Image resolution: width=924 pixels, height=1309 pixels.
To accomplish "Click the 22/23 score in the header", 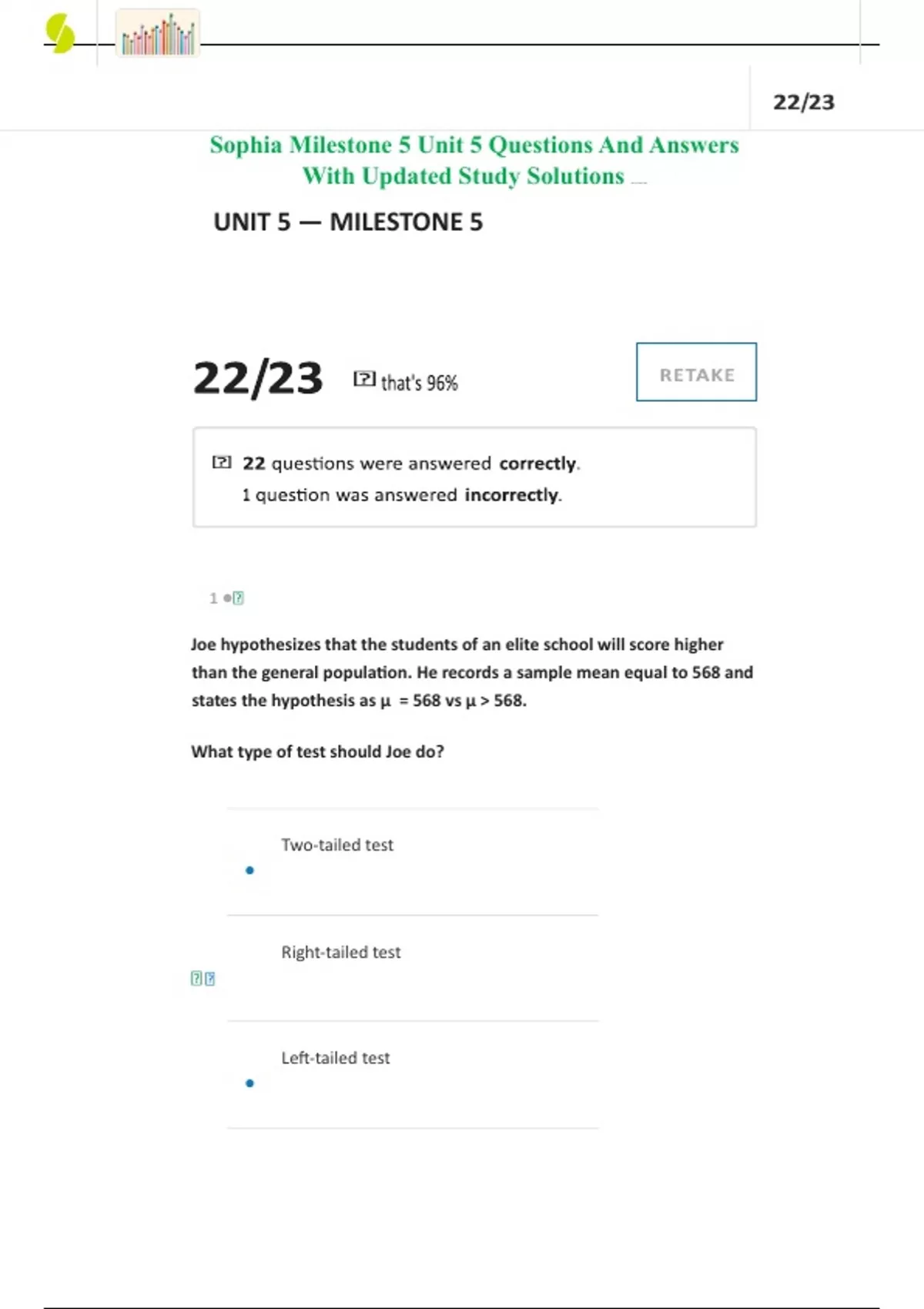I will tap(803, 102).
